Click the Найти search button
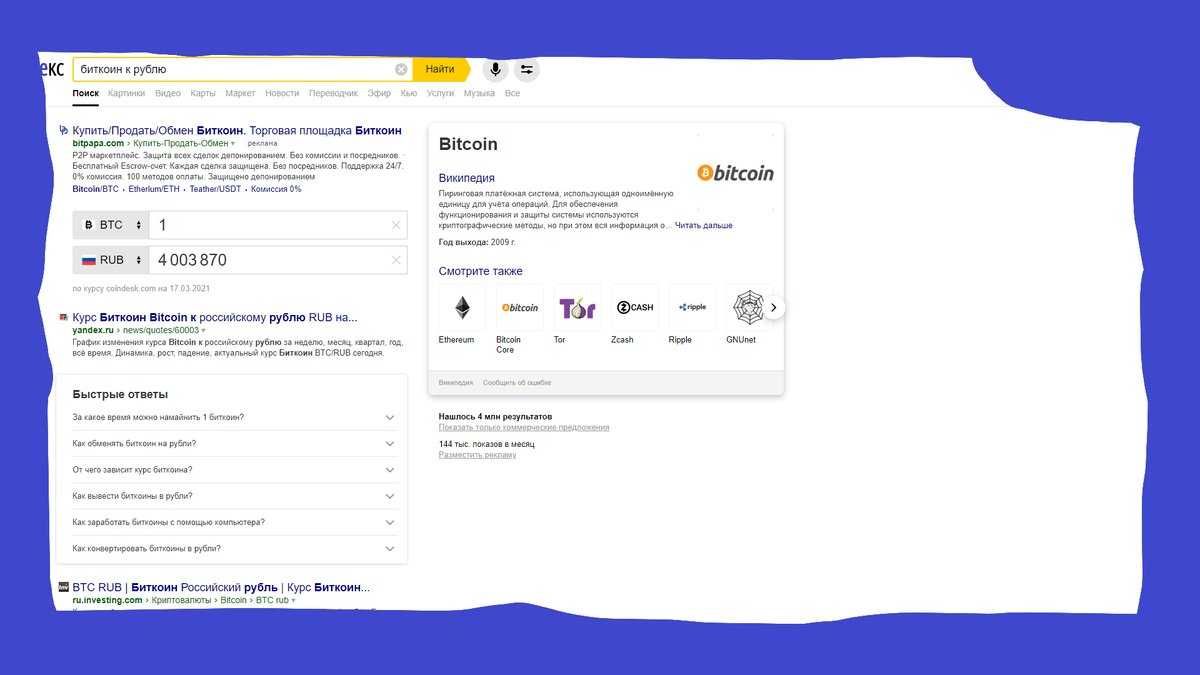 pos(440,70)
